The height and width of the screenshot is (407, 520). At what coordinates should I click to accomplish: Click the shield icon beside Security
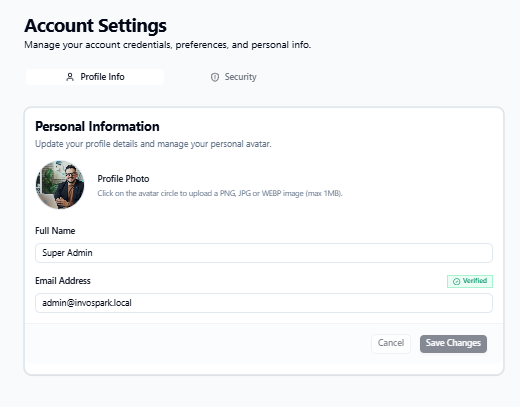(215, 77)
